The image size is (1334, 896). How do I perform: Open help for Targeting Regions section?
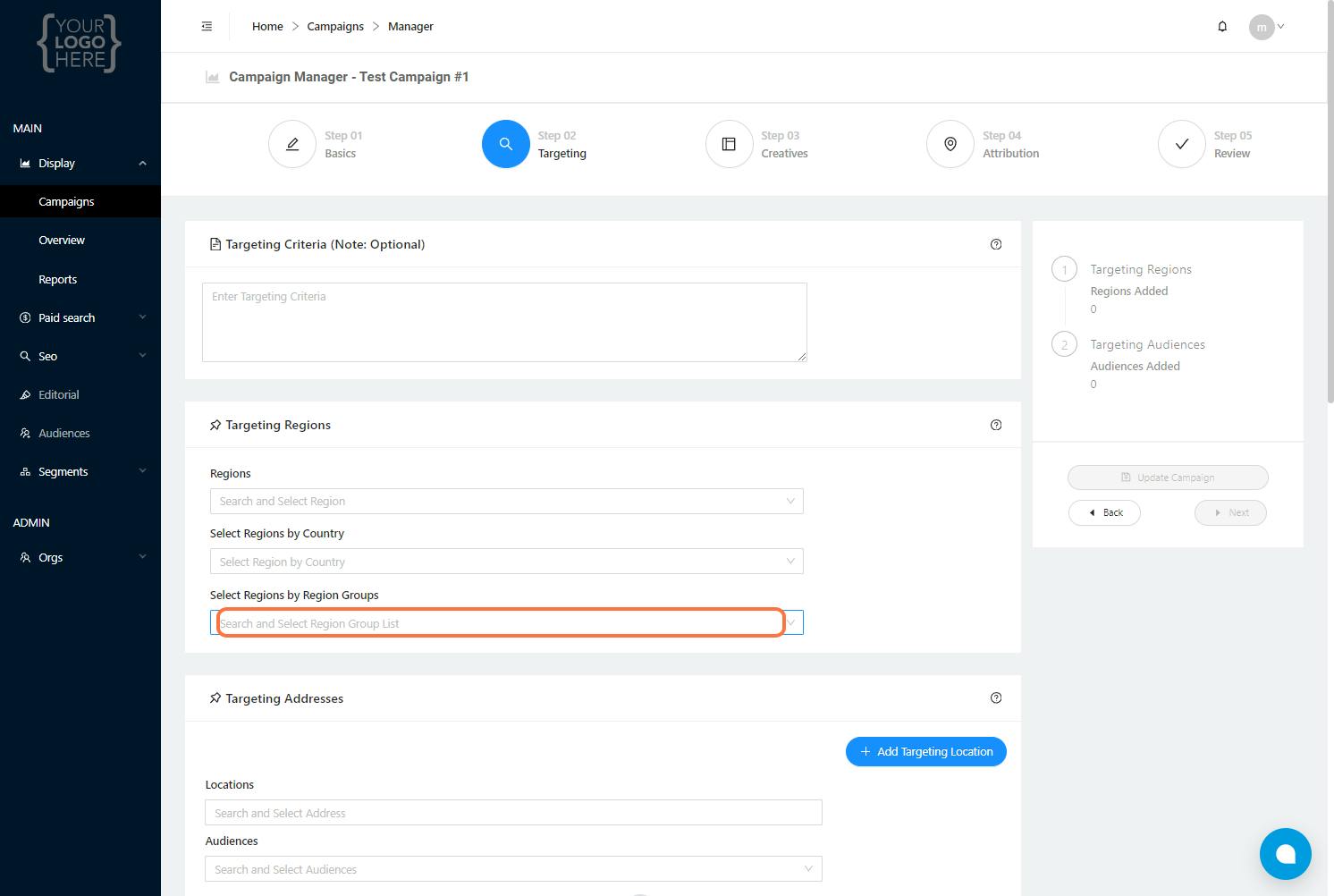996,425
